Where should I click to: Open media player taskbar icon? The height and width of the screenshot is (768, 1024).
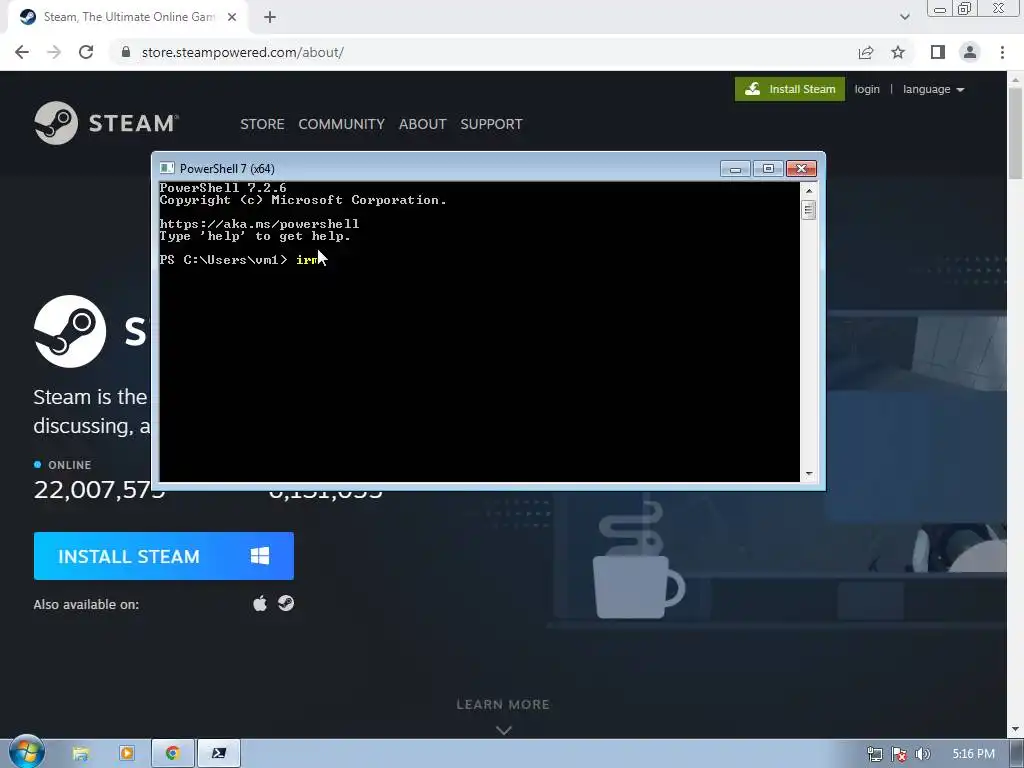[x=126, y=754]
